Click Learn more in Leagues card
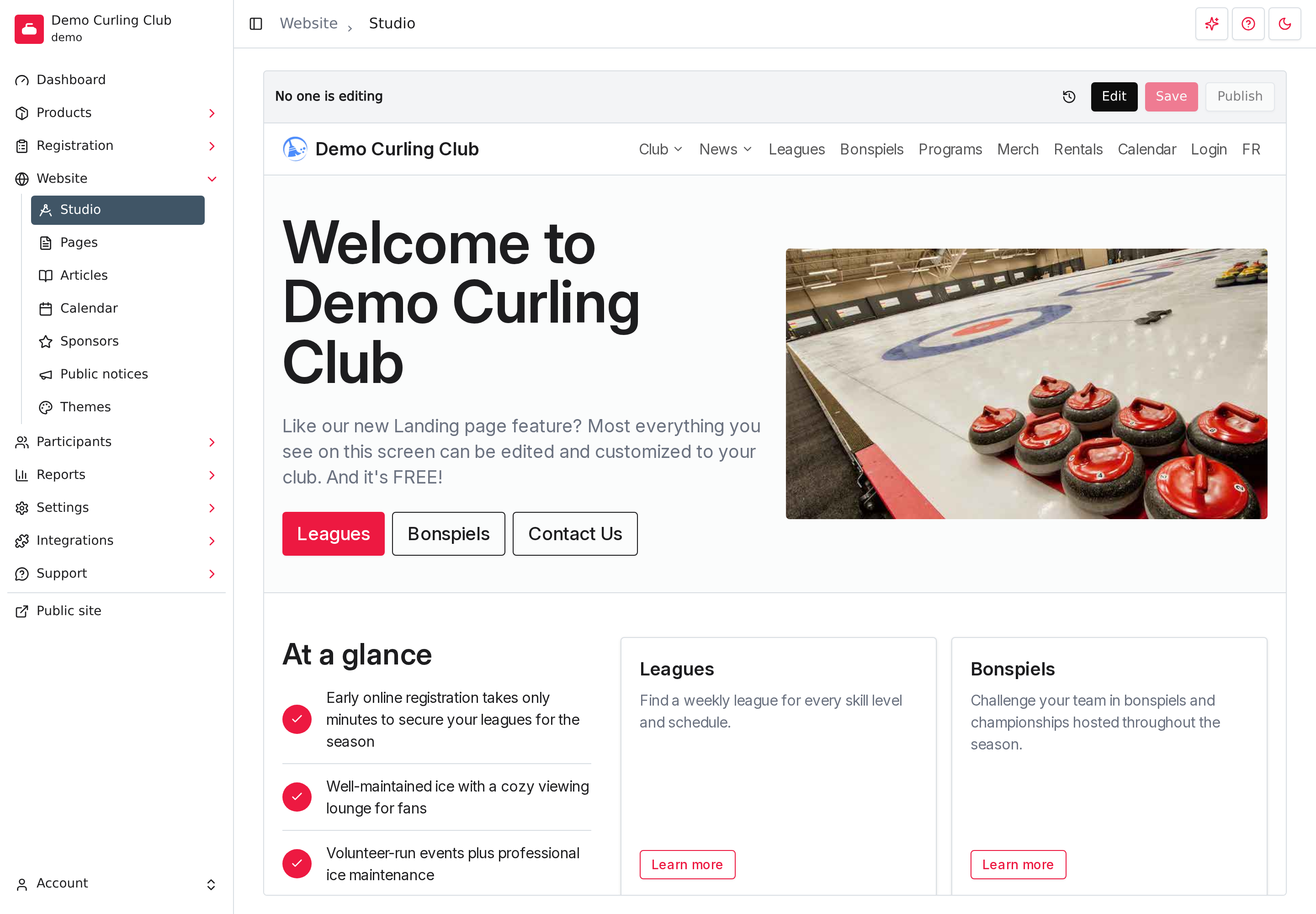 point(687,865)
